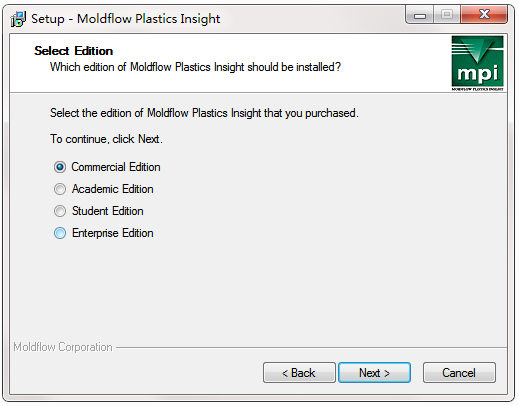The width and height of the screenshot is (519, 406).
Task: Minimize the Setup window
Action: point(420,15)
